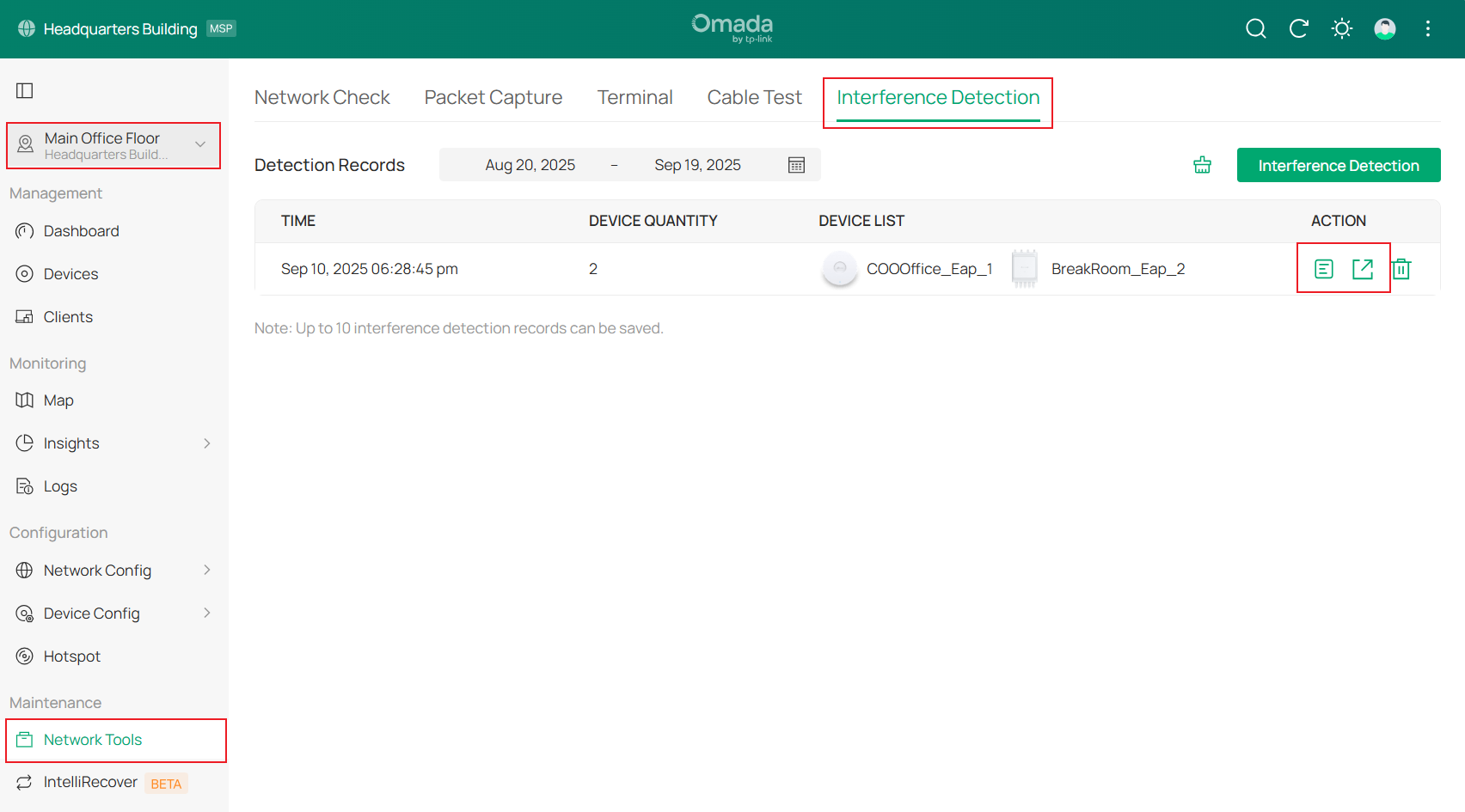The width and height of the screenshot is (1465, 812).
Task: View the detection record details report
Action: [1322, 268]
